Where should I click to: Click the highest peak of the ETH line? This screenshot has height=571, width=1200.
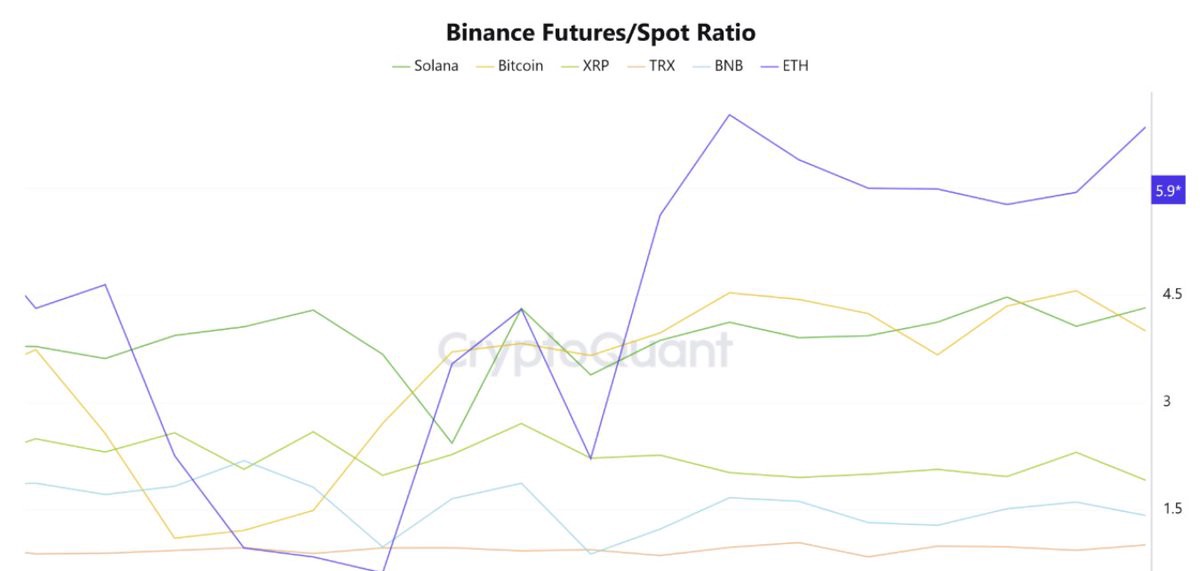(x=730, y=115)
